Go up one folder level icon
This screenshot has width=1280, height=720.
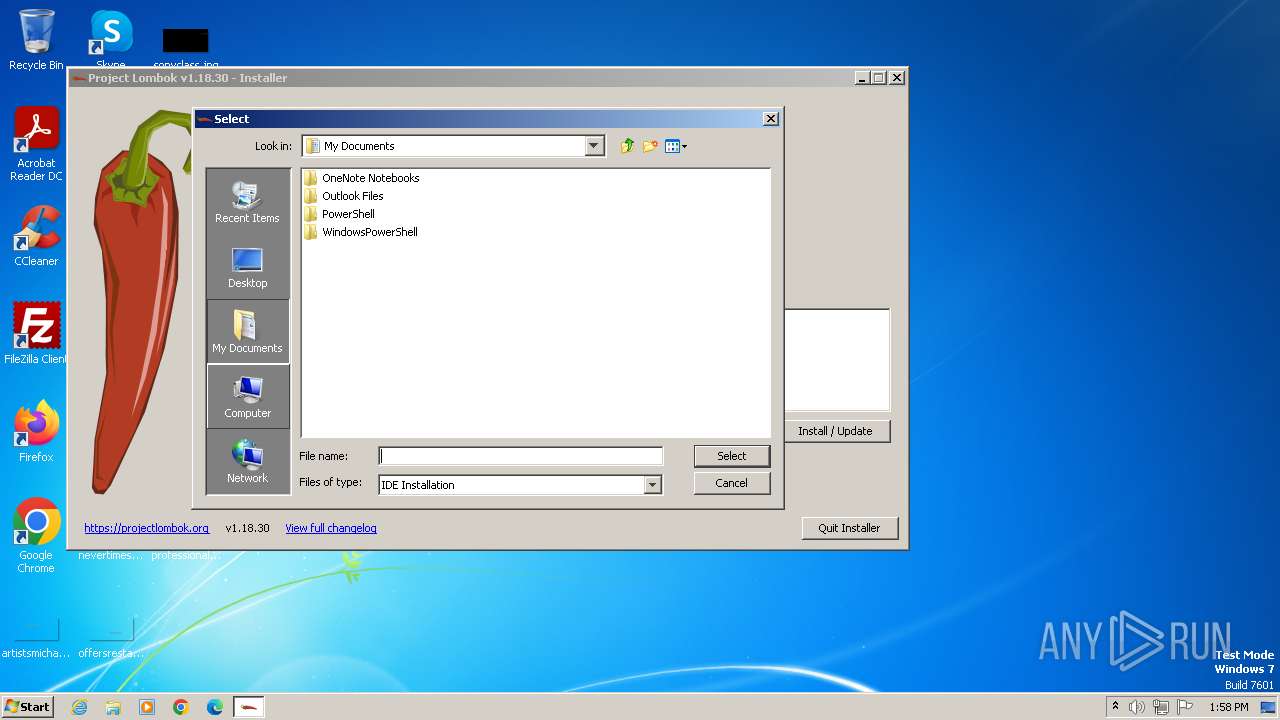click(x=627, y=146)
